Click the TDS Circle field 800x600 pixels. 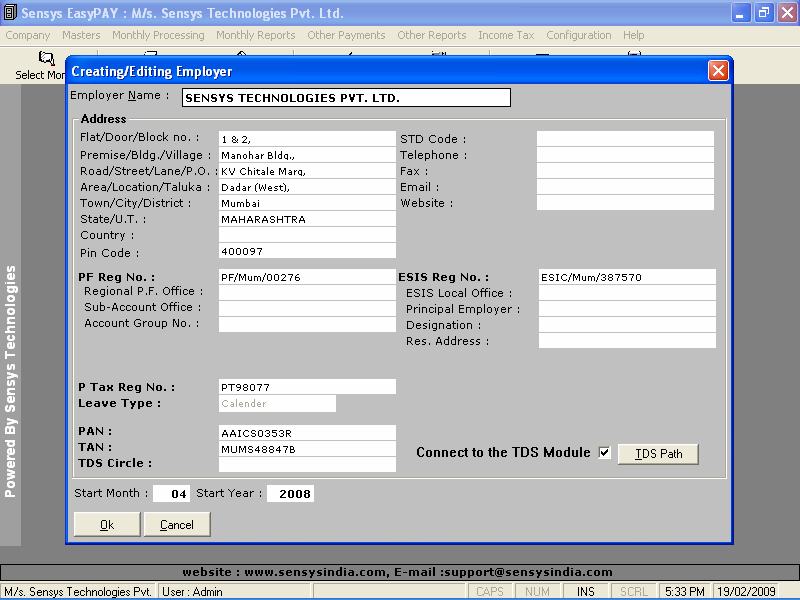[307, 464]
